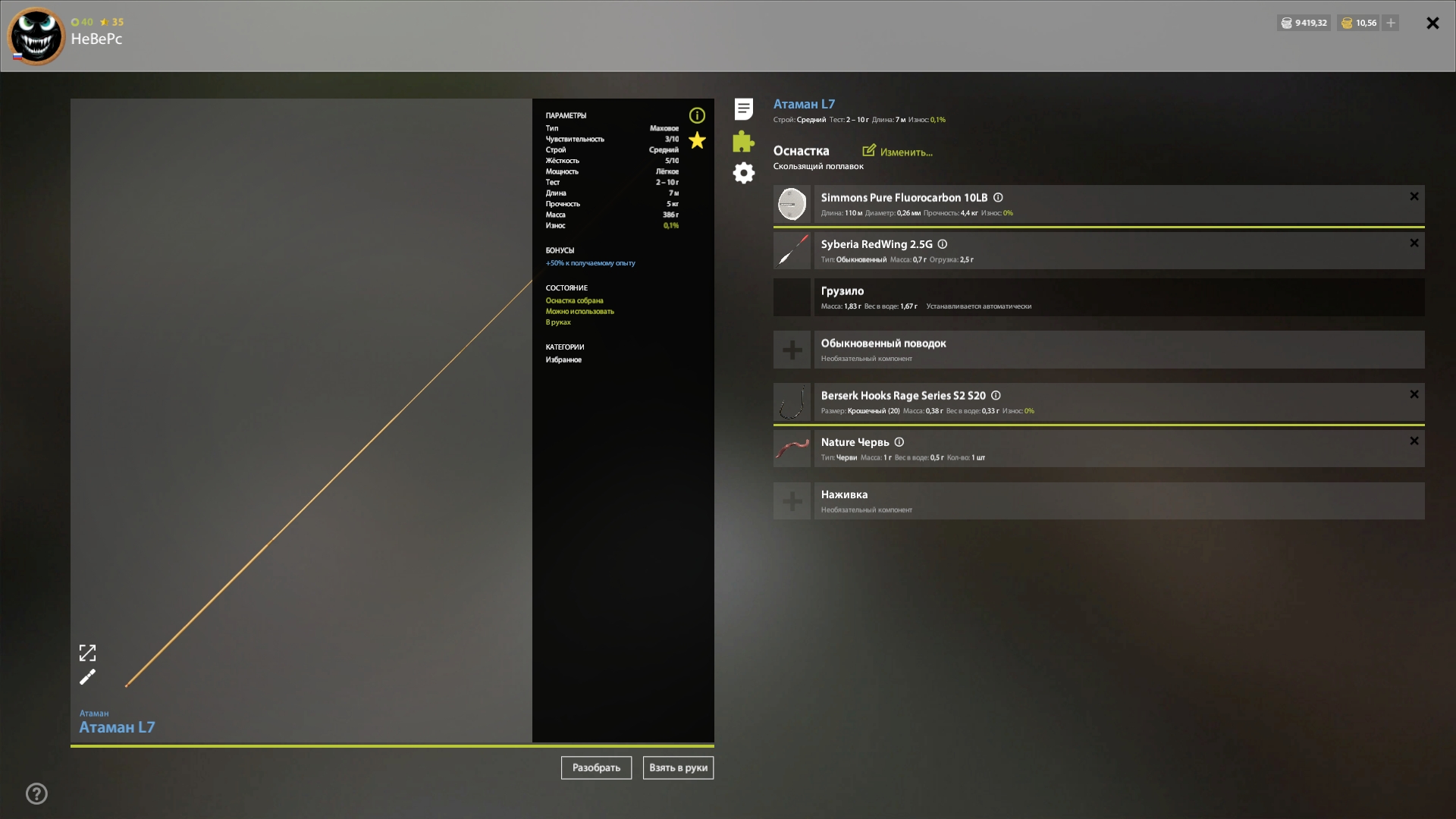Remove the Syberia RedWing float
The height and width of the screenshot is (819, 1456).
1414,243
